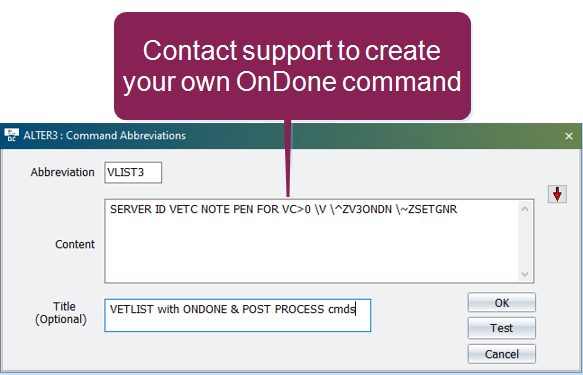Image resolution: width=583 pixels, height=375 pixels.
Task: Click the Content box scroll-down arrow
Action: click(x=525, y=274)
